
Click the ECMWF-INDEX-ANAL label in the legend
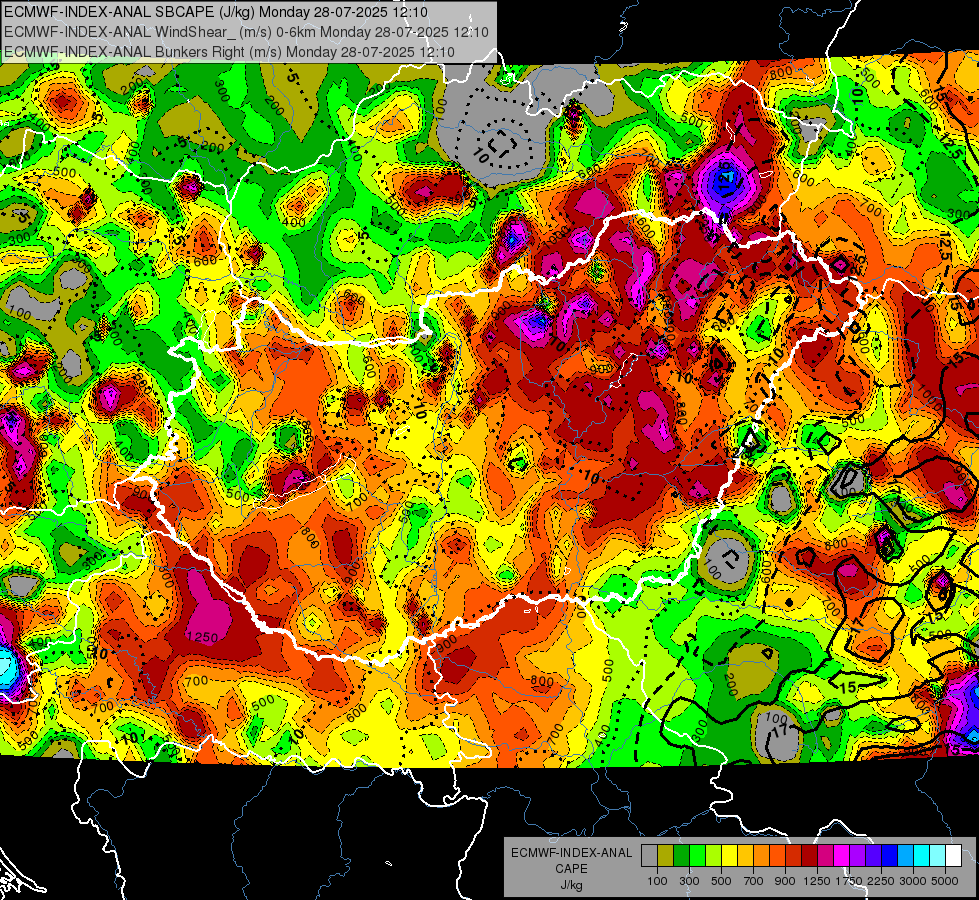572,853
